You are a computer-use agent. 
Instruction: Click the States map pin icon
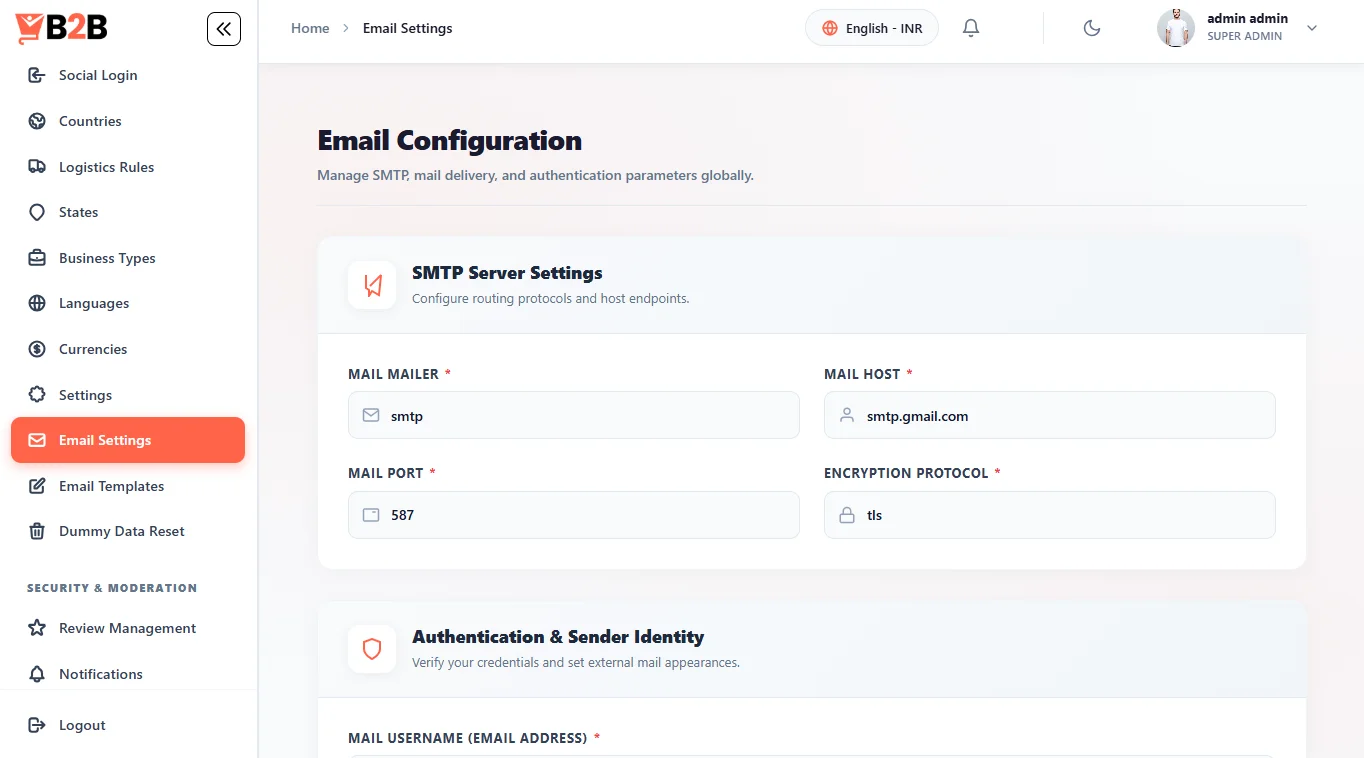point(37,212)
